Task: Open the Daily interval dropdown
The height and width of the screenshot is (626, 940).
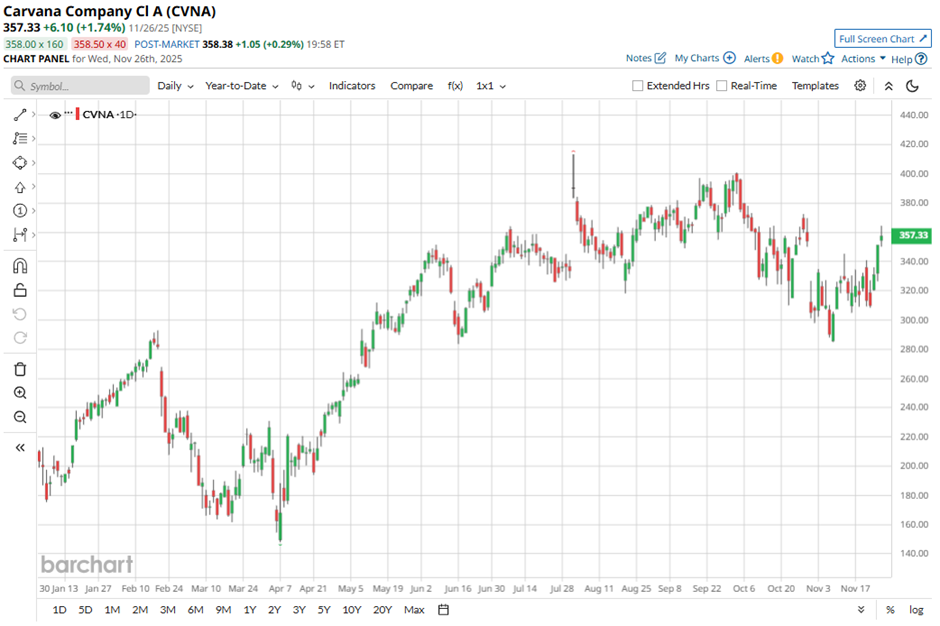Action: coord(175,86)
